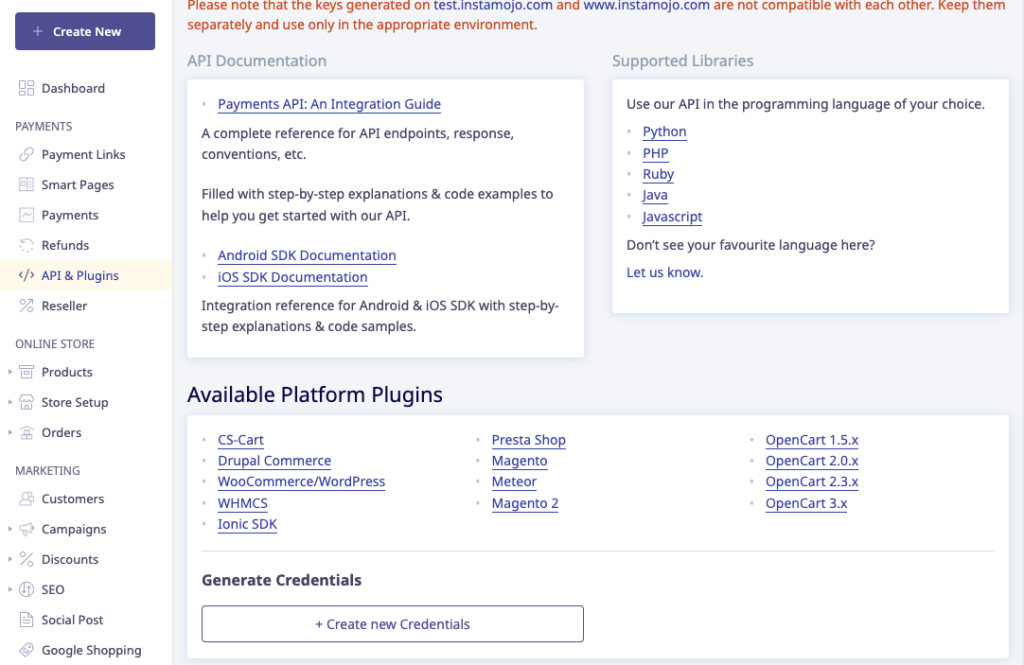
Task: Click the Payment Links chain icon
Action: pos(26,155)
